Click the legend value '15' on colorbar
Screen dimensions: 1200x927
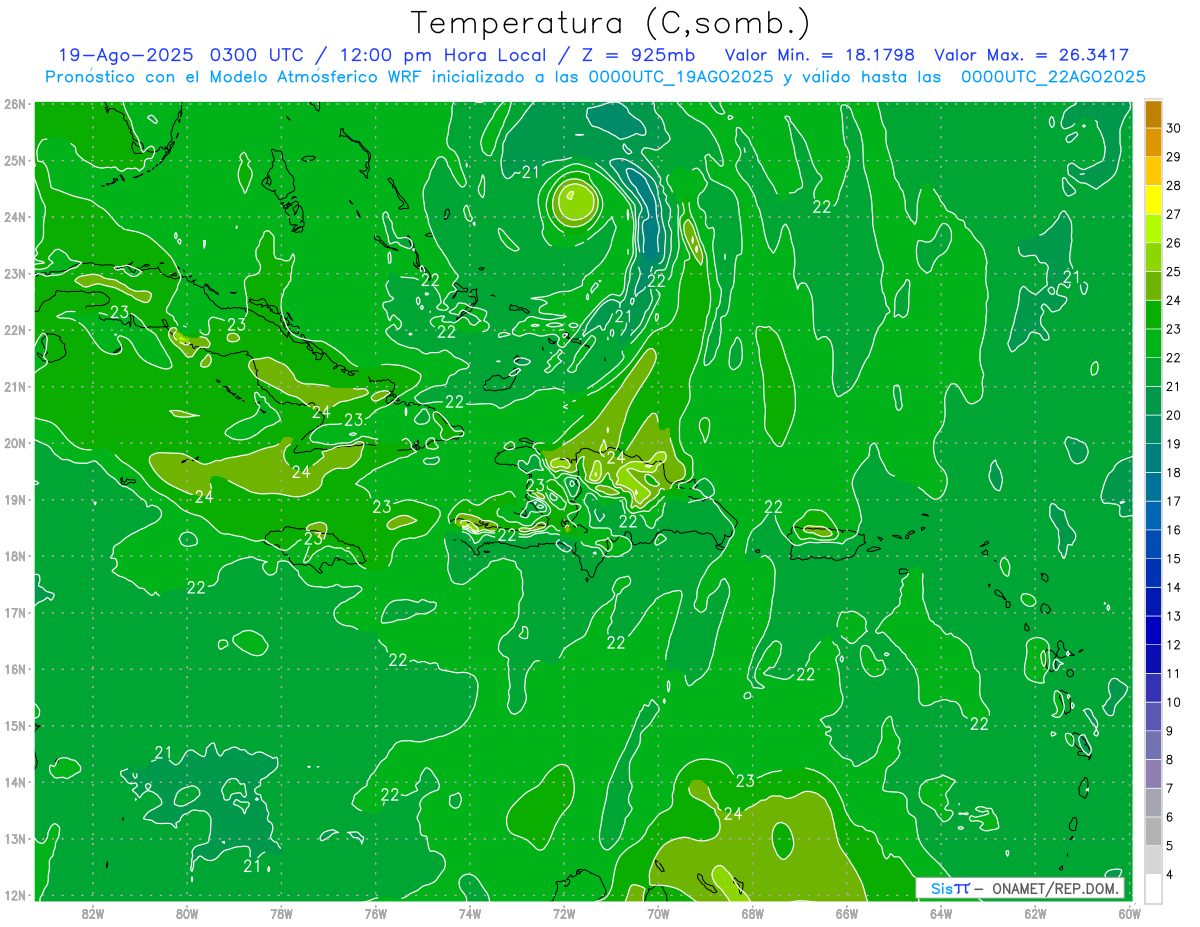coord(1174,559)
